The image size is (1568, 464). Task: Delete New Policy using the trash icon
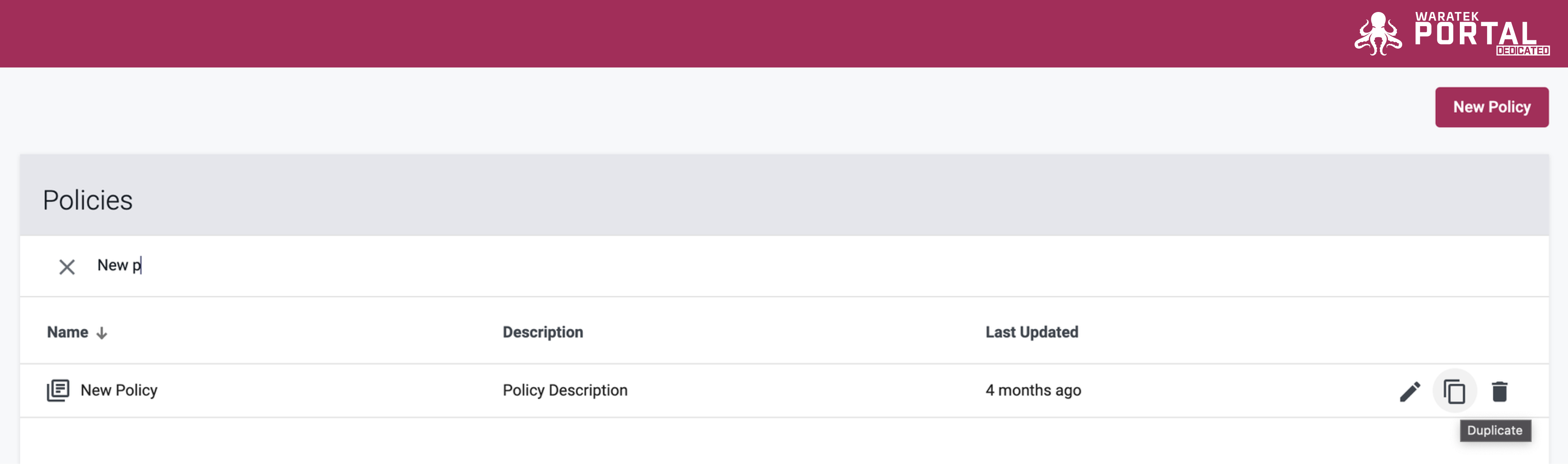pyautogui.click(x=1499, y=391)
